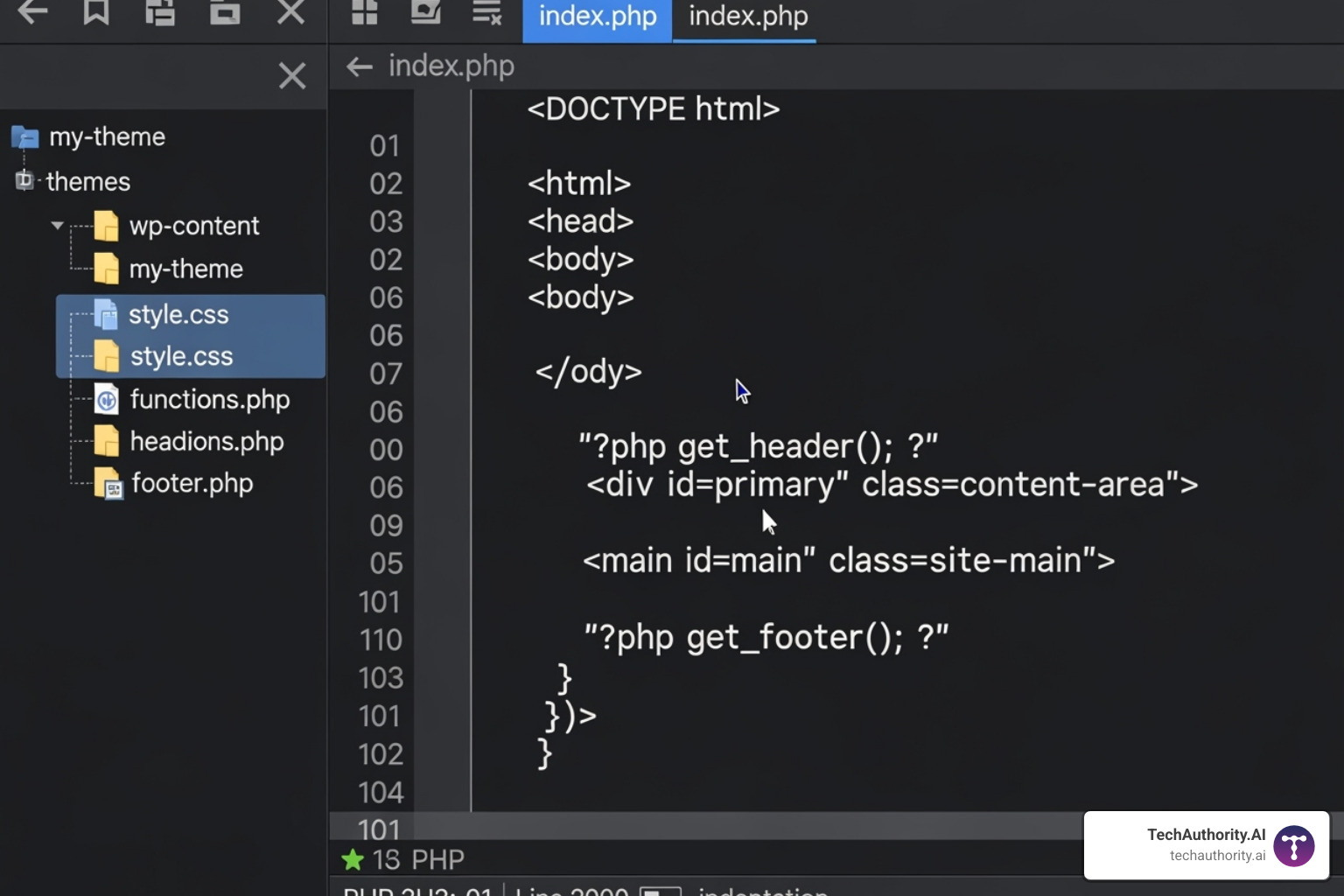Open the TechAuthority.AI badge
1344x896 pixels.
[x=1206, y=845]
